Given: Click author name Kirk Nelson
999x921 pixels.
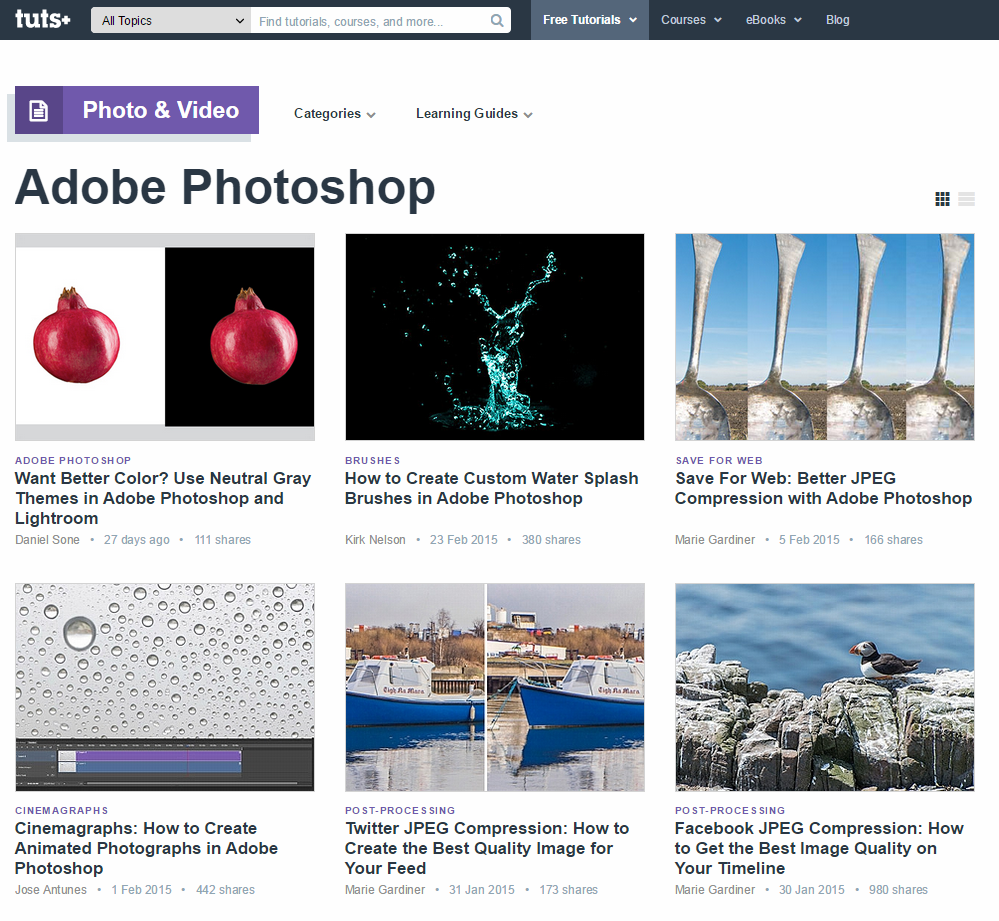Looking at the screenshot, I should [x=375, y=540].
